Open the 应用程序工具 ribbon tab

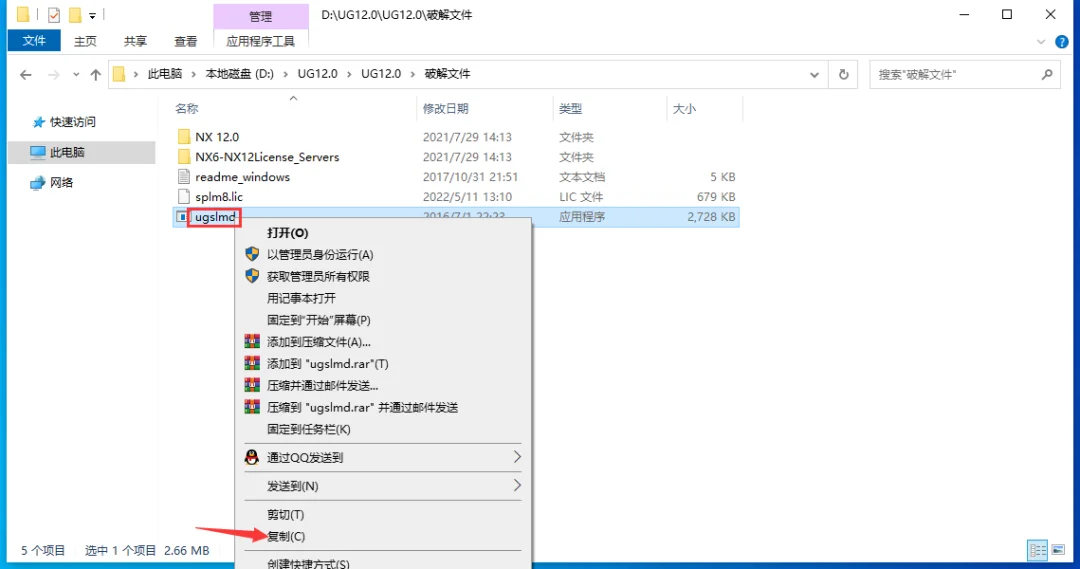(260, 41)
